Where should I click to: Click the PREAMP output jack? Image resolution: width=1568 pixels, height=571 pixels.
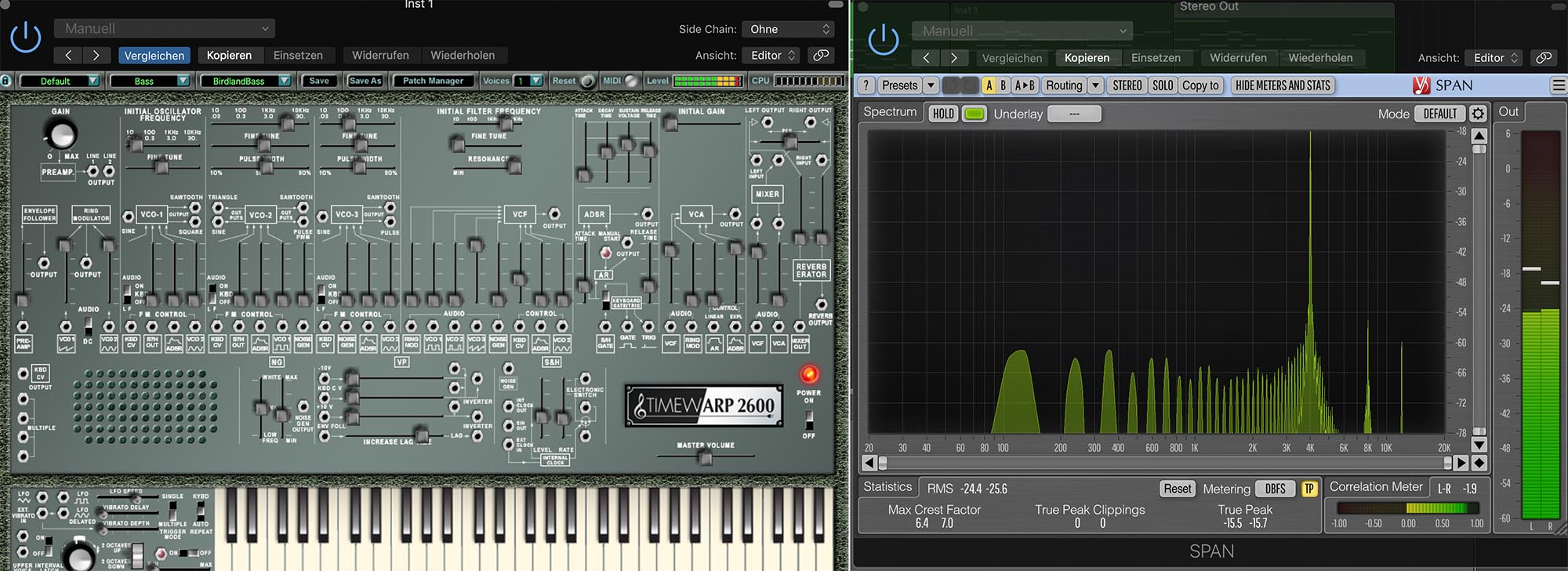tap(93, 171)
